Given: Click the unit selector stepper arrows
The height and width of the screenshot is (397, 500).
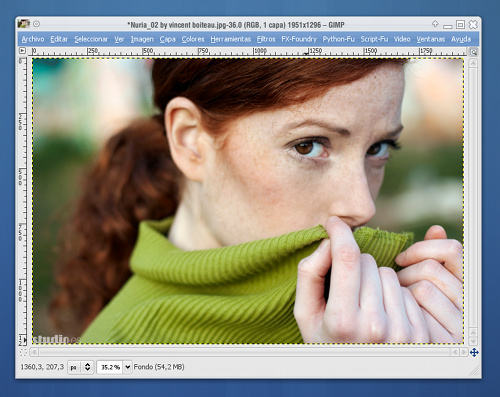Looking at the screenshot, I should click(87, 367).
